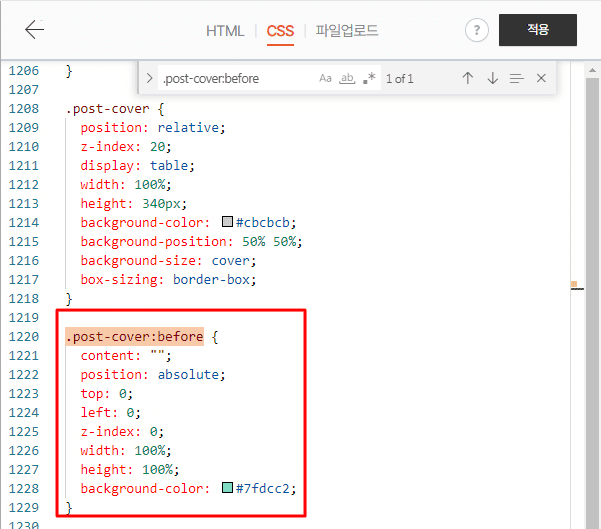Click line number 1220 in the gutter
Viewport: 601px width, 529px height.
point(24,337)
